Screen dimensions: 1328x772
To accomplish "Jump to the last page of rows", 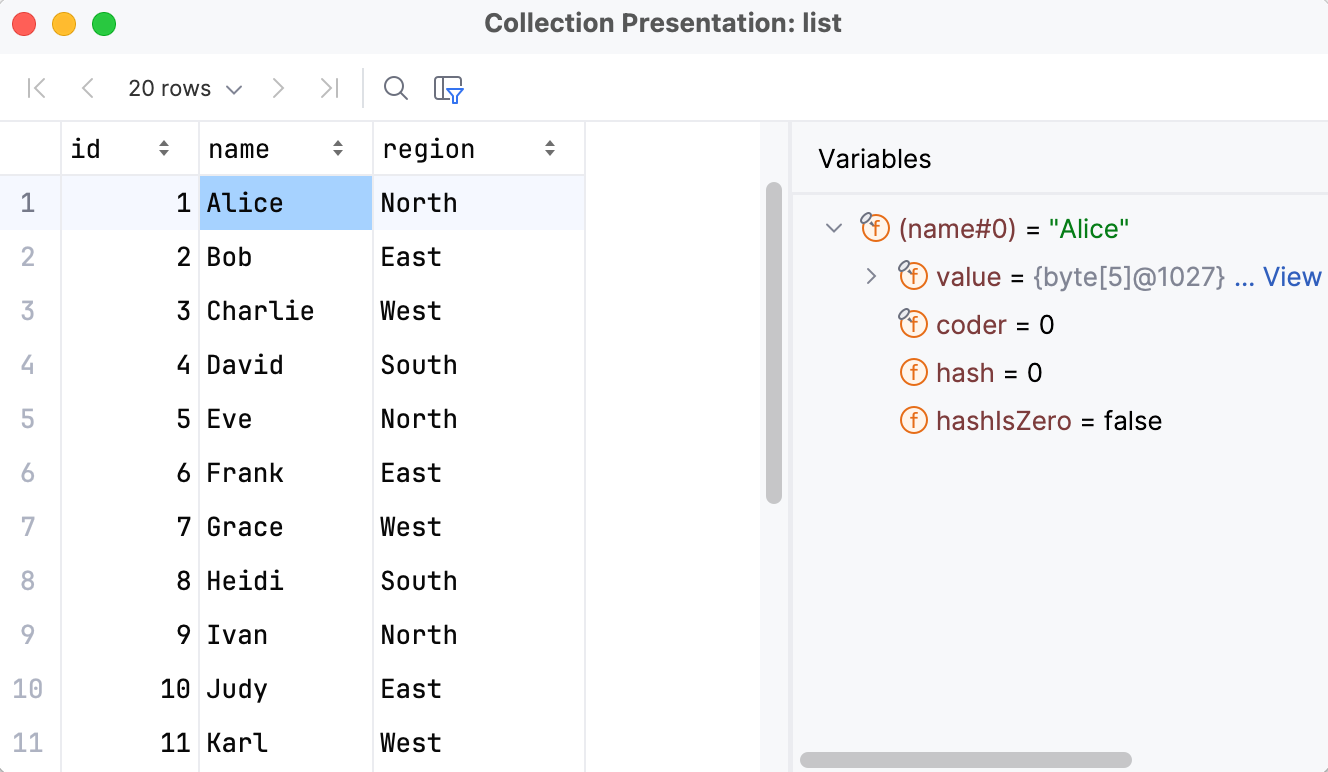I will [x=329, y=88].
